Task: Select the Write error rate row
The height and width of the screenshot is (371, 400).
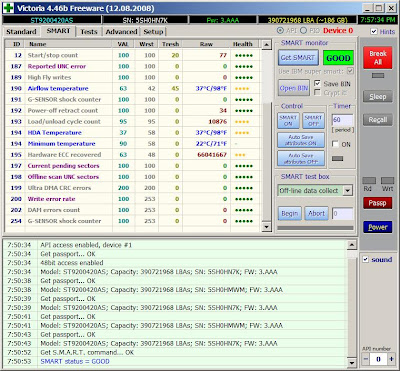Action: point(133,199)
